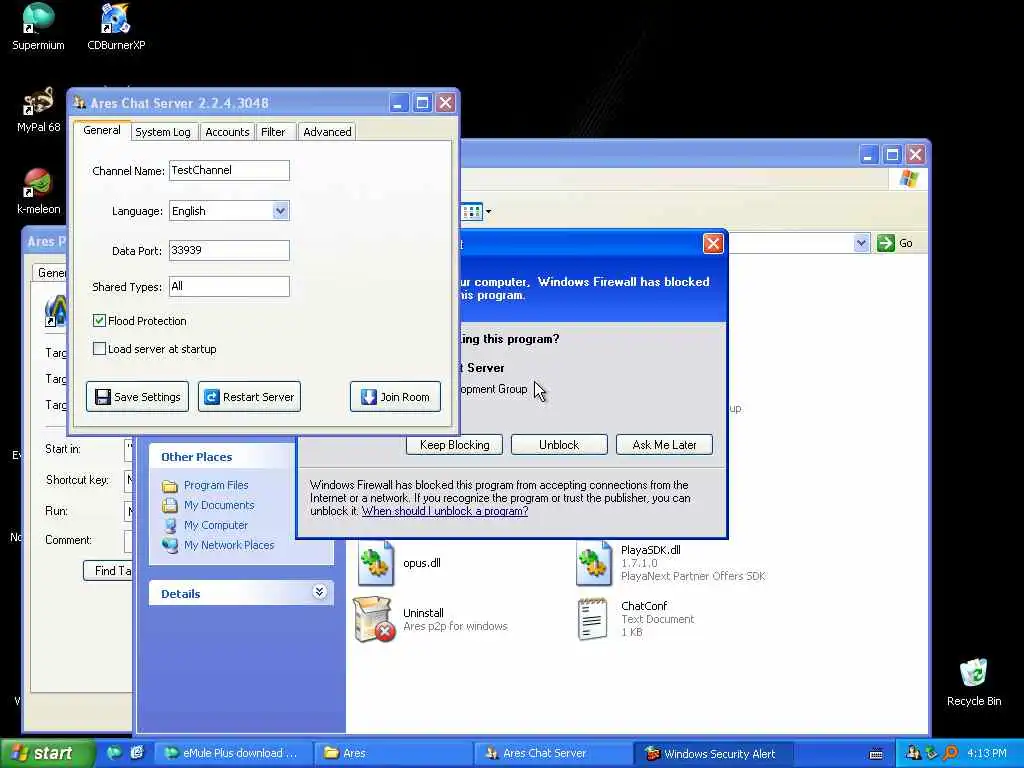Click the Join Room button

click(395, 396)
